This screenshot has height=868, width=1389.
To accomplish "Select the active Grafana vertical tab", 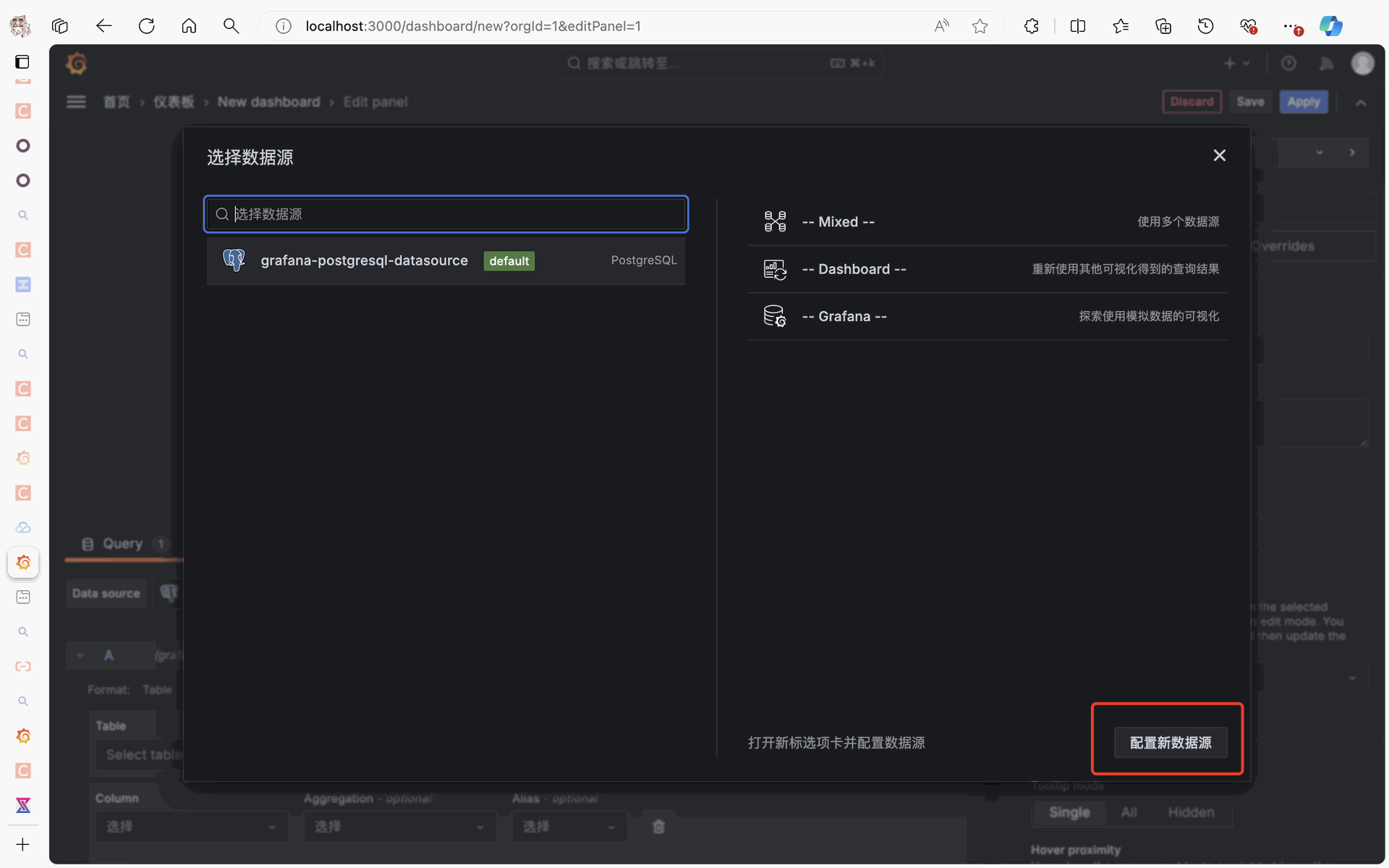I will (23, 562).
